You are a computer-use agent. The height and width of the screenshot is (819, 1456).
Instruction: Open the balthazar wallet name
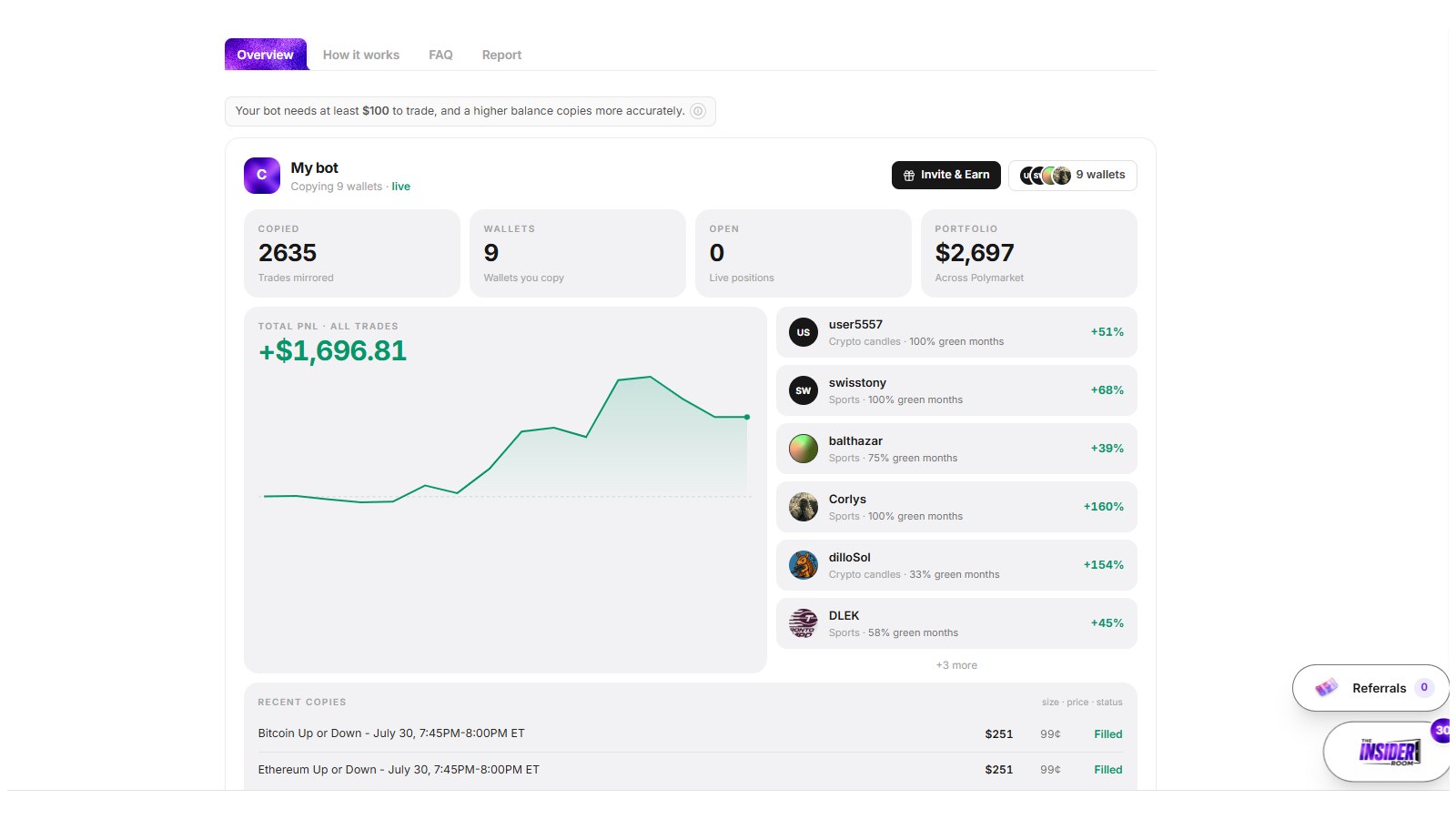tap(855, 441)
